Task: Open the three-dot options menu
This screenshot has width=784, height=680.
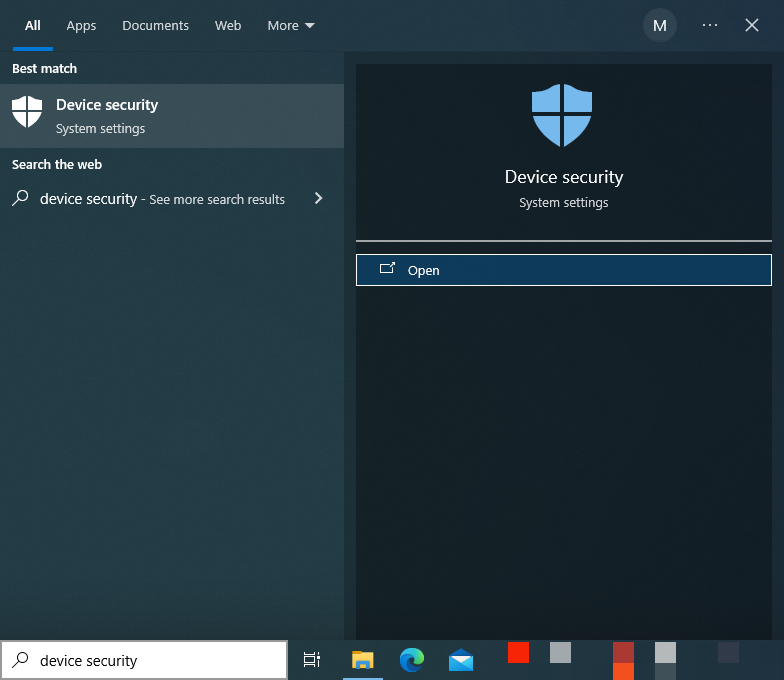Action: pyautogui.click(x=710, y=25)
